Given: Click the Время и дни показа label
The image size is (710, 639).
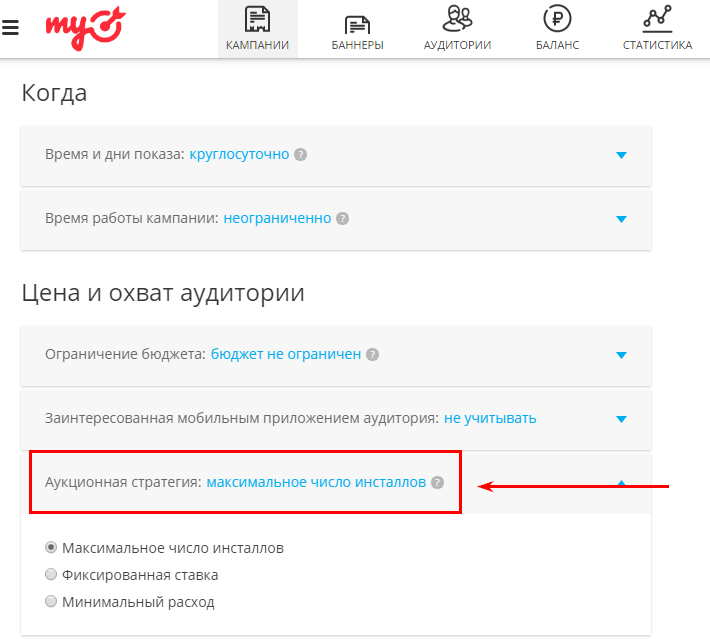Looking at the screenshot, I should pyautogui.click(x=115, y=154).
